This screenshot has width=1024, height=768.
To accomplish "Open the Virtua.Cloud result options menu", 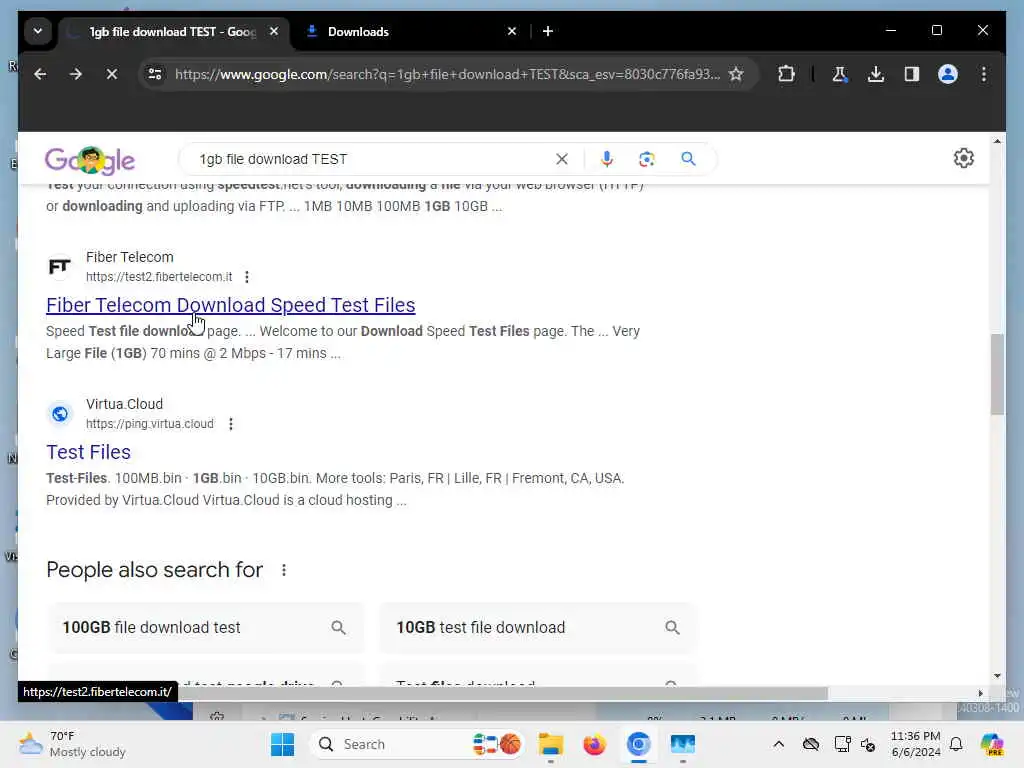I will pos(231,424).
